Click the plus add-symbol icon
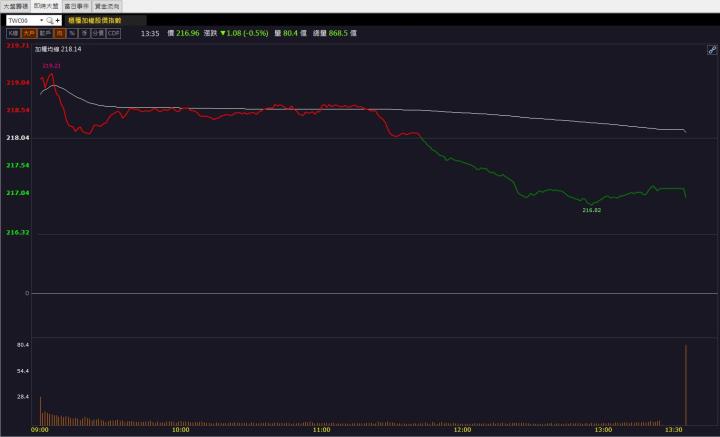Image resolution: width=720 pixels, height=437 pixels. click(57, 20)
